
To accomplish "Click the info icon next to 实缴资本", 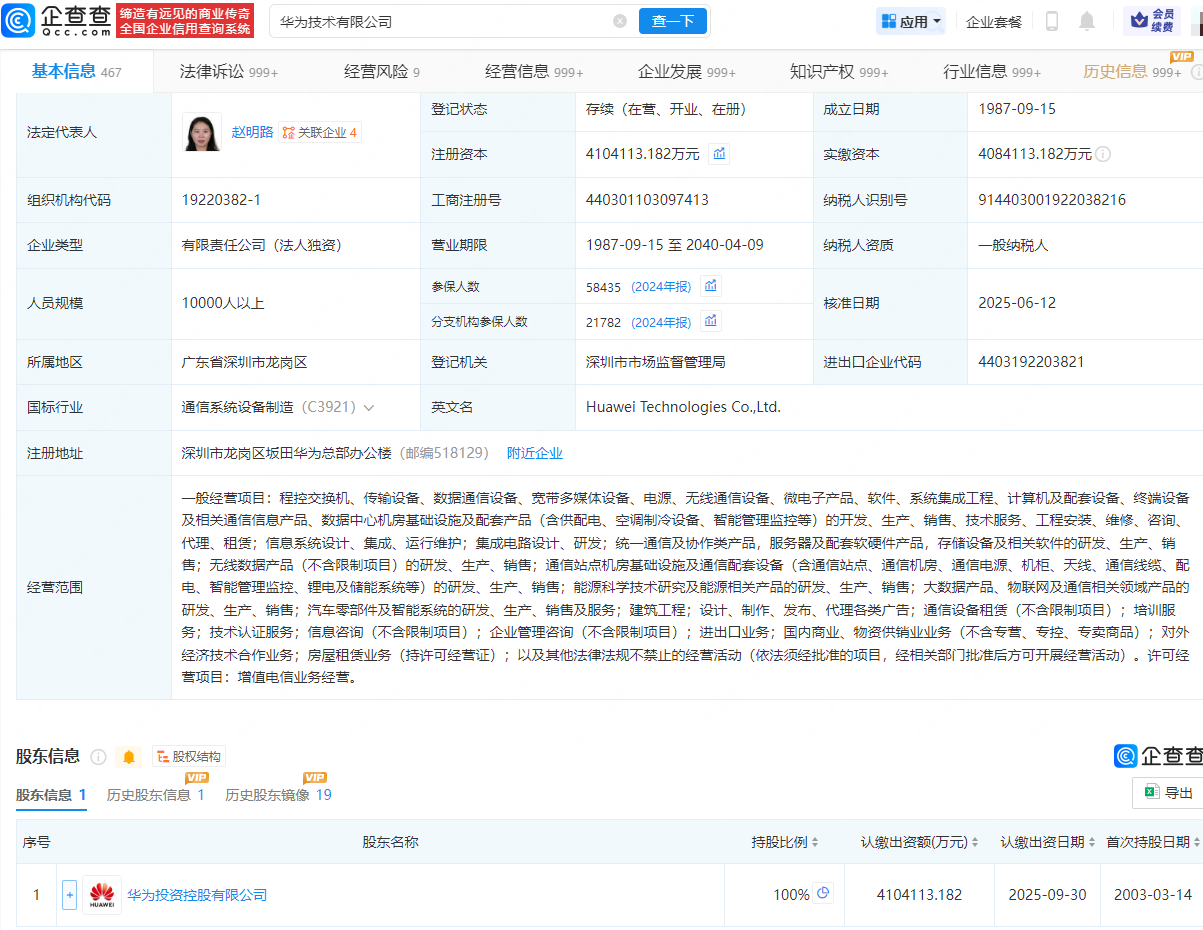I will pyautogui.click(x=1105, y=154).
